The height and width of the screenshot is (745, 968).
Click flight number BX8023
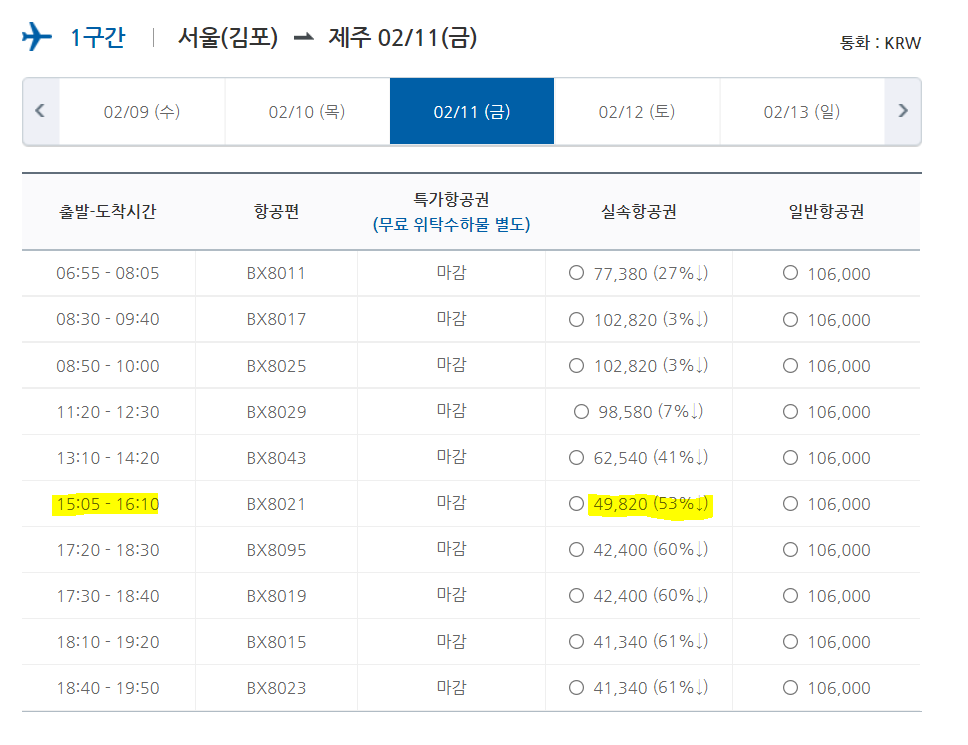coord(276,688)
